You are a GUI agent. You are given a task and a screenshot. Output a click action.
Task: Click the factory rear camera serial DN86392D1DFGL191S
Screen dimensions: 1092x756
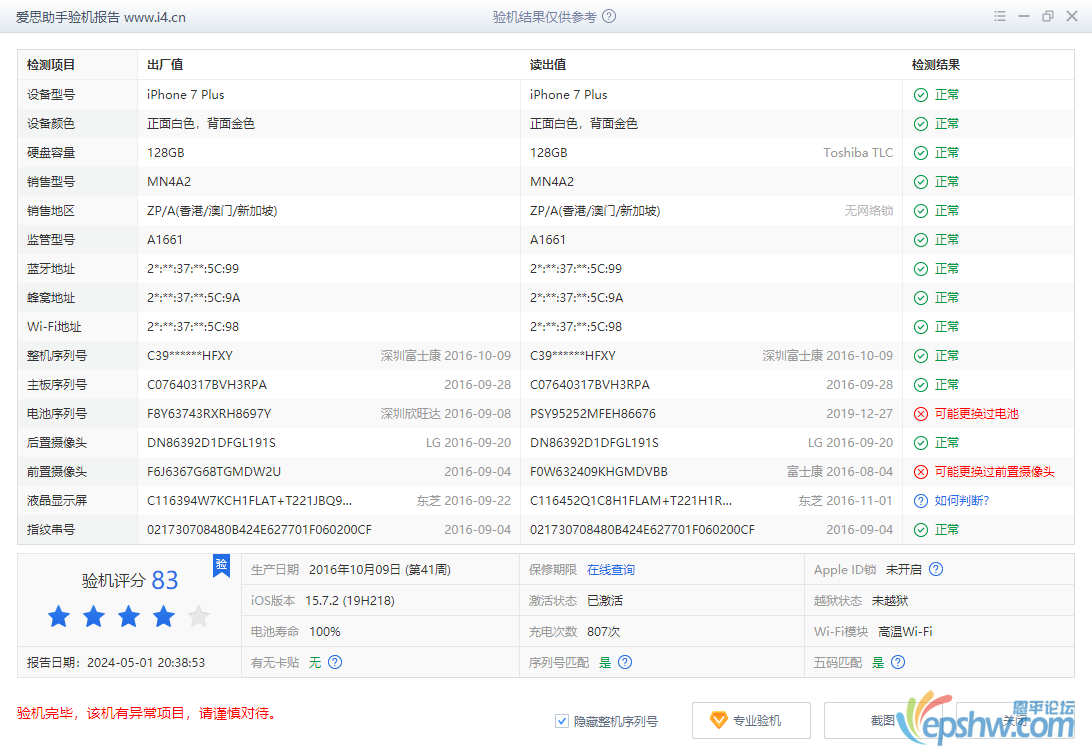211,443
